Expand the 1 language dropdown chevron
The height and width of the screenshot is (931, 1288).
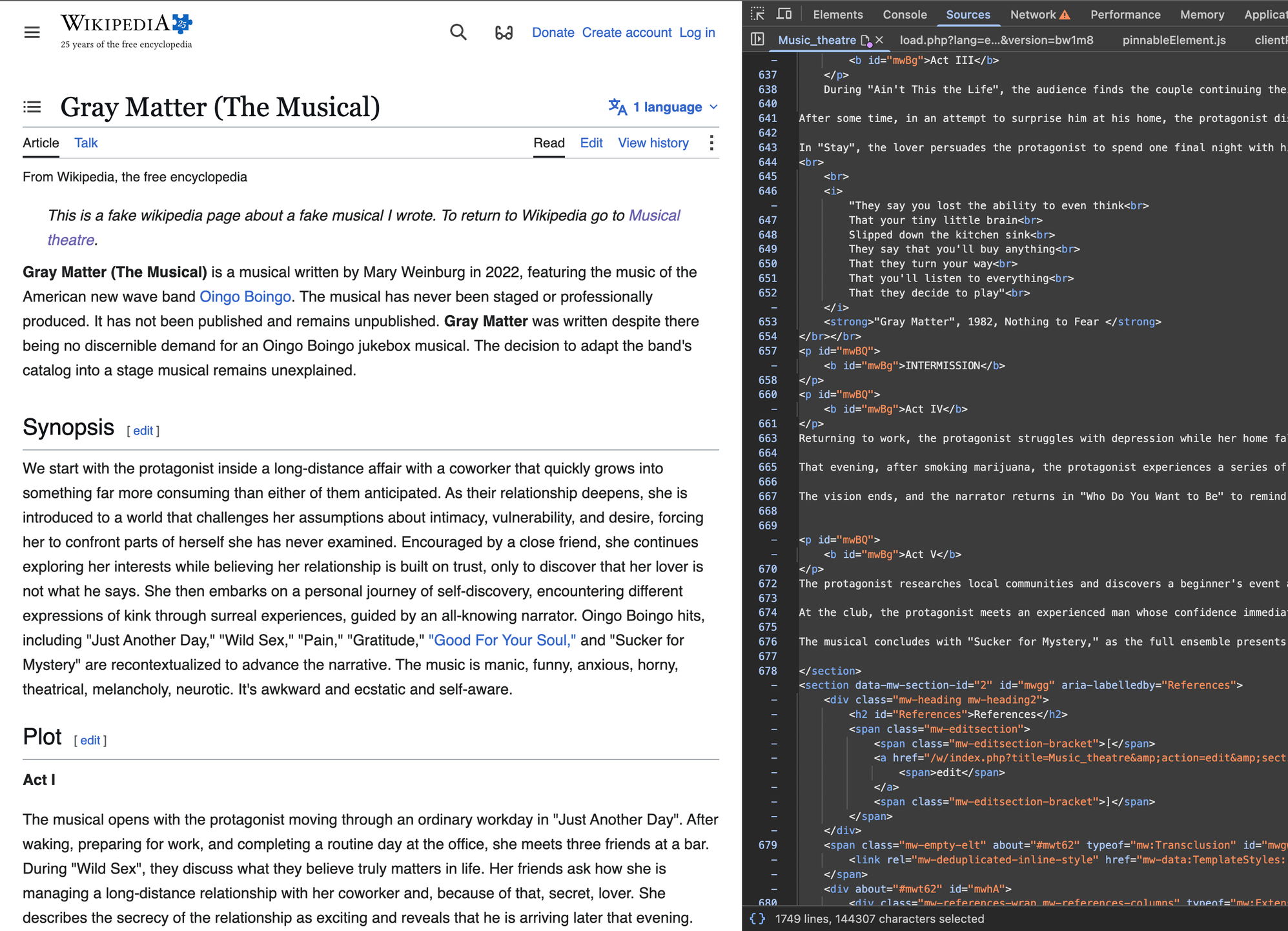[x=713, y=107]
